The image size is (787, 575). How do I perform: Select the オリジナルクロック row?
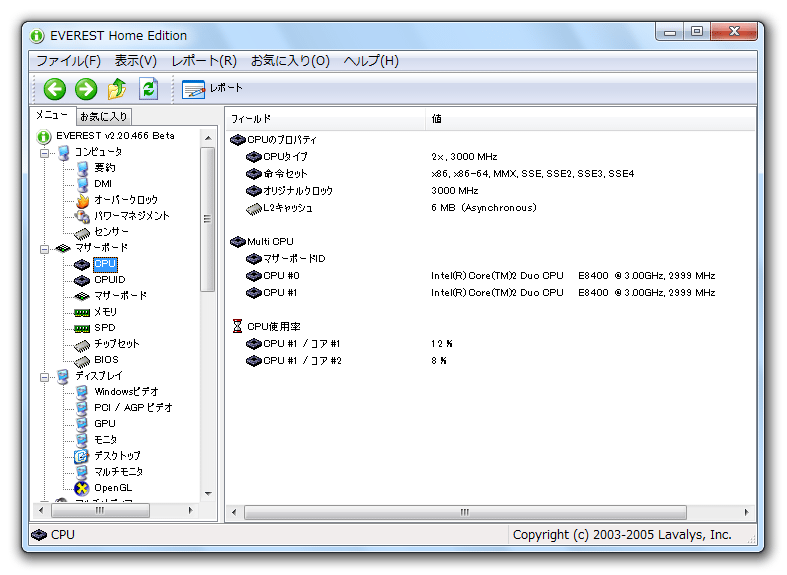click(x=490, y=191)
